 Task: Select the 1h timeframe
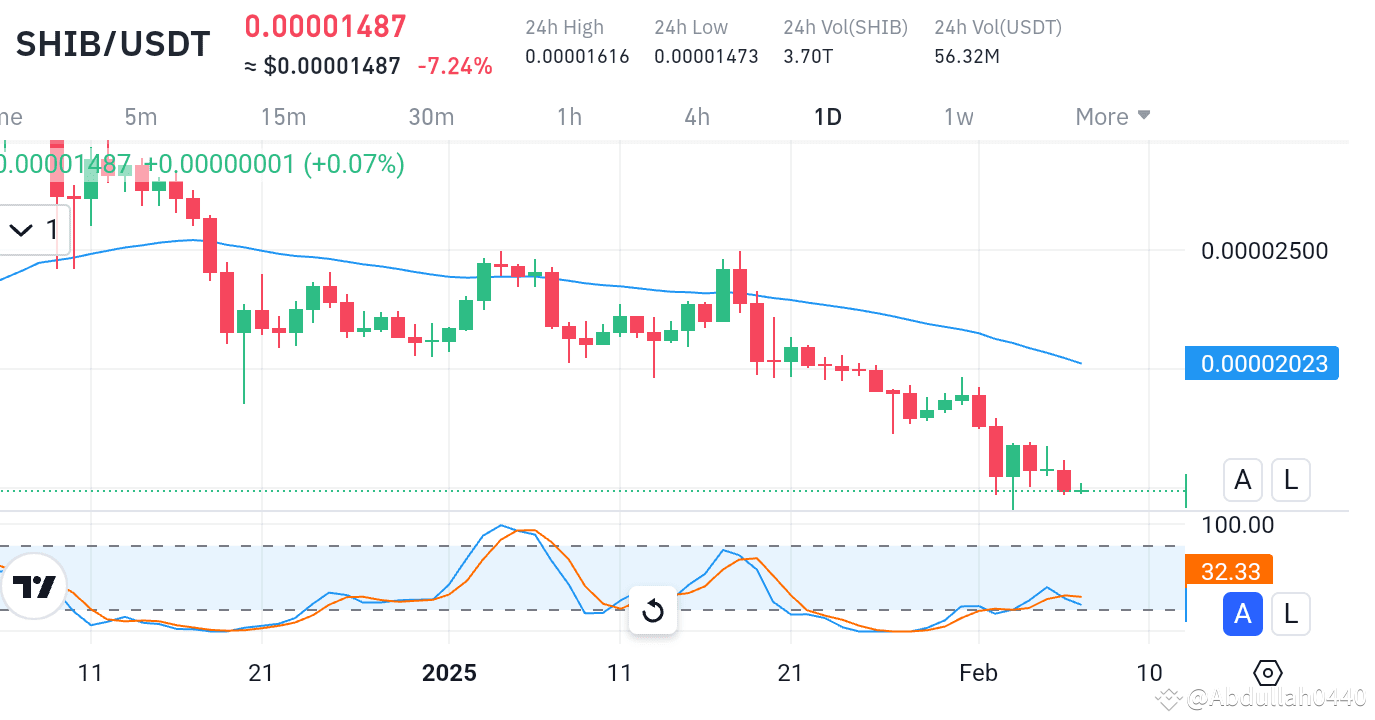coord(568,116)
